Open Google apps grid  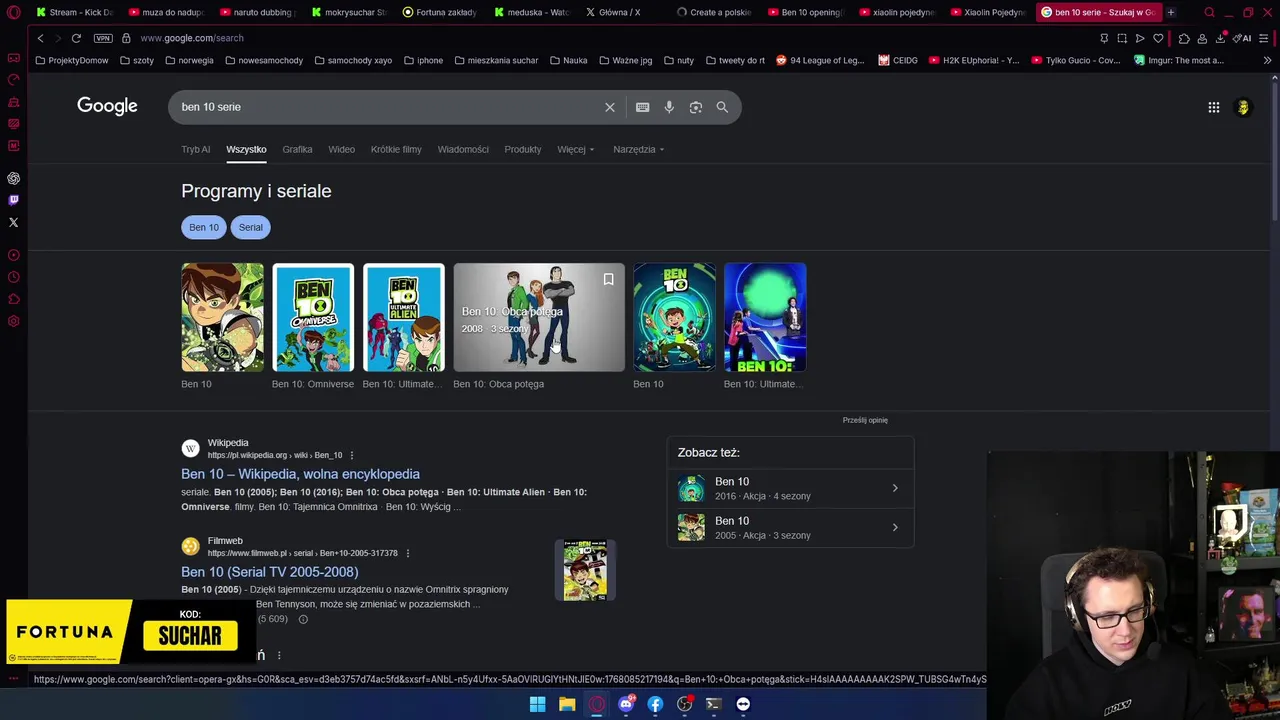[1214, 107]
